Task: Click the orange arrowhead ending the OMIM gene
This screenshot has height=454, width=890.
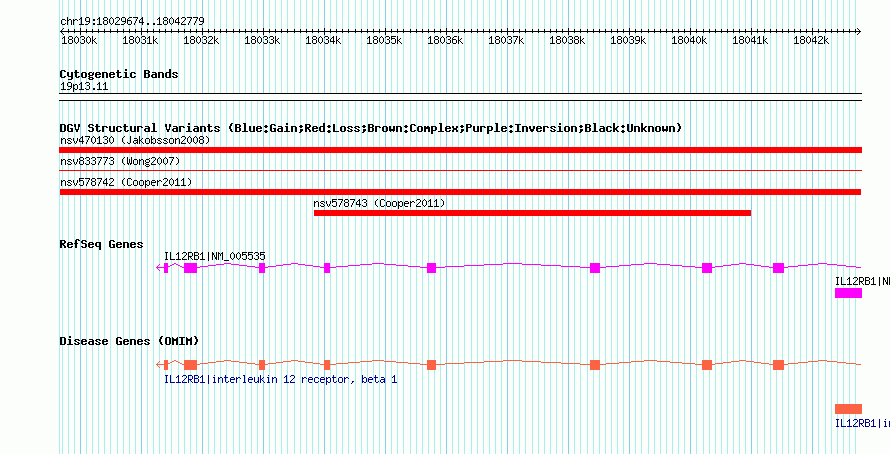Action: tap(159, 365)
